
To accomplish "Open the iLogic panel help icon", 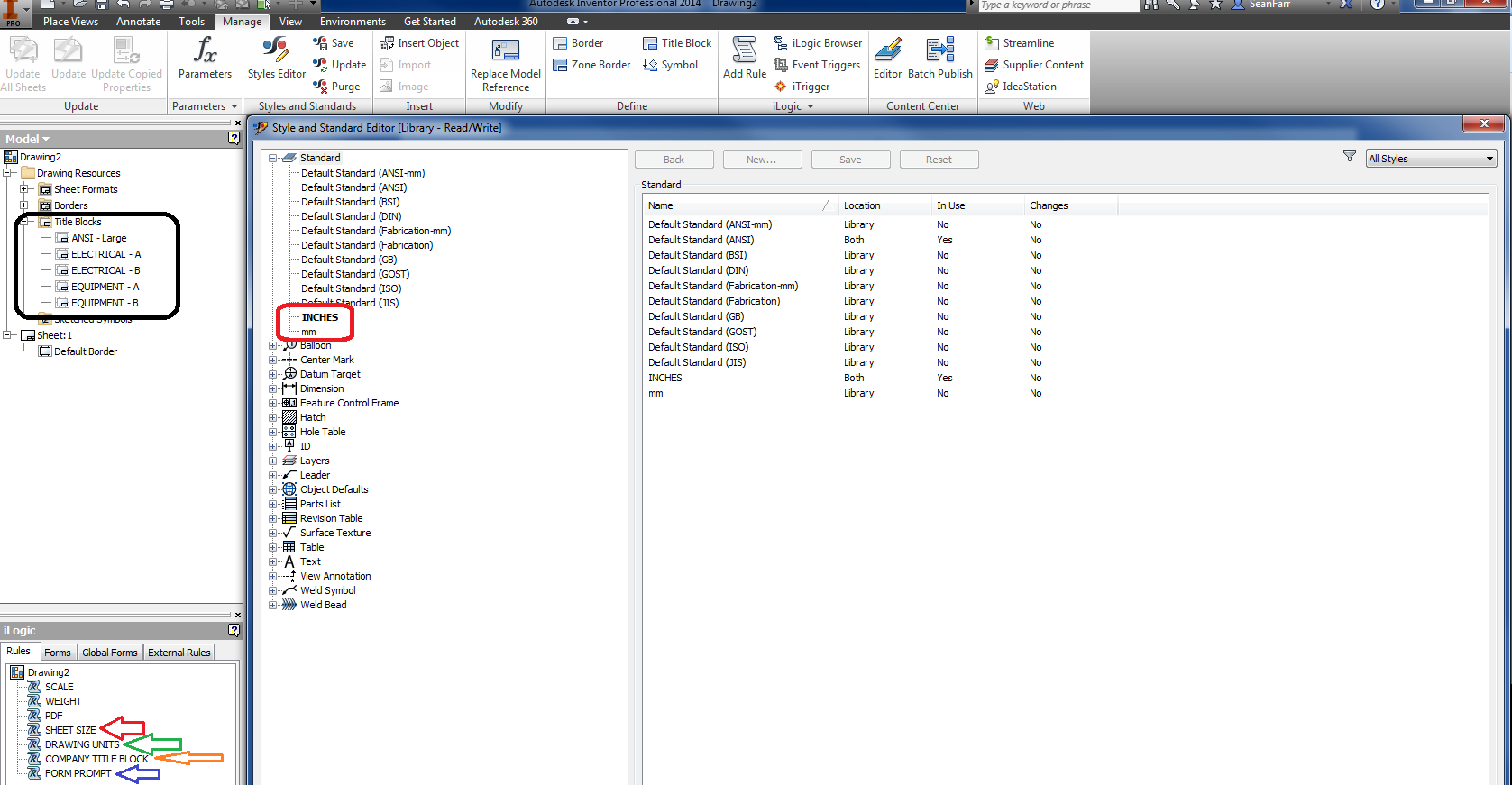I will [x=234, y=630].
